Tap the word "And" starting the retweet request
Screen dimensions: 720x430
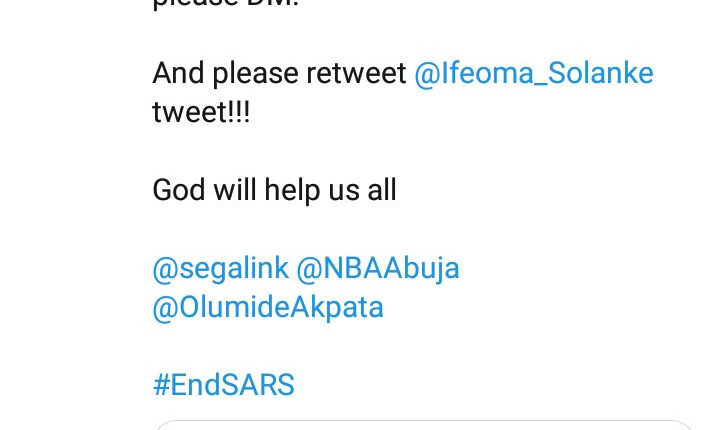[179, 74]
